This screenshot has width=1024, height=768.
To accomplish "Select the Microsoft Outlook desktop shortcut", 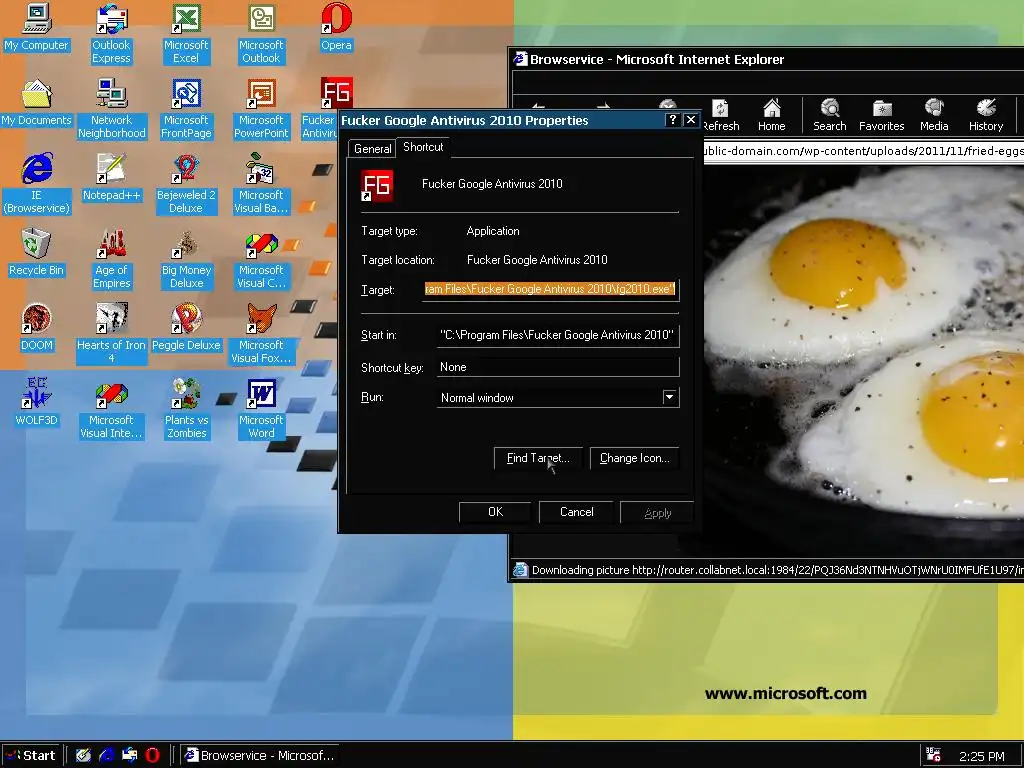I will point(261,33).
